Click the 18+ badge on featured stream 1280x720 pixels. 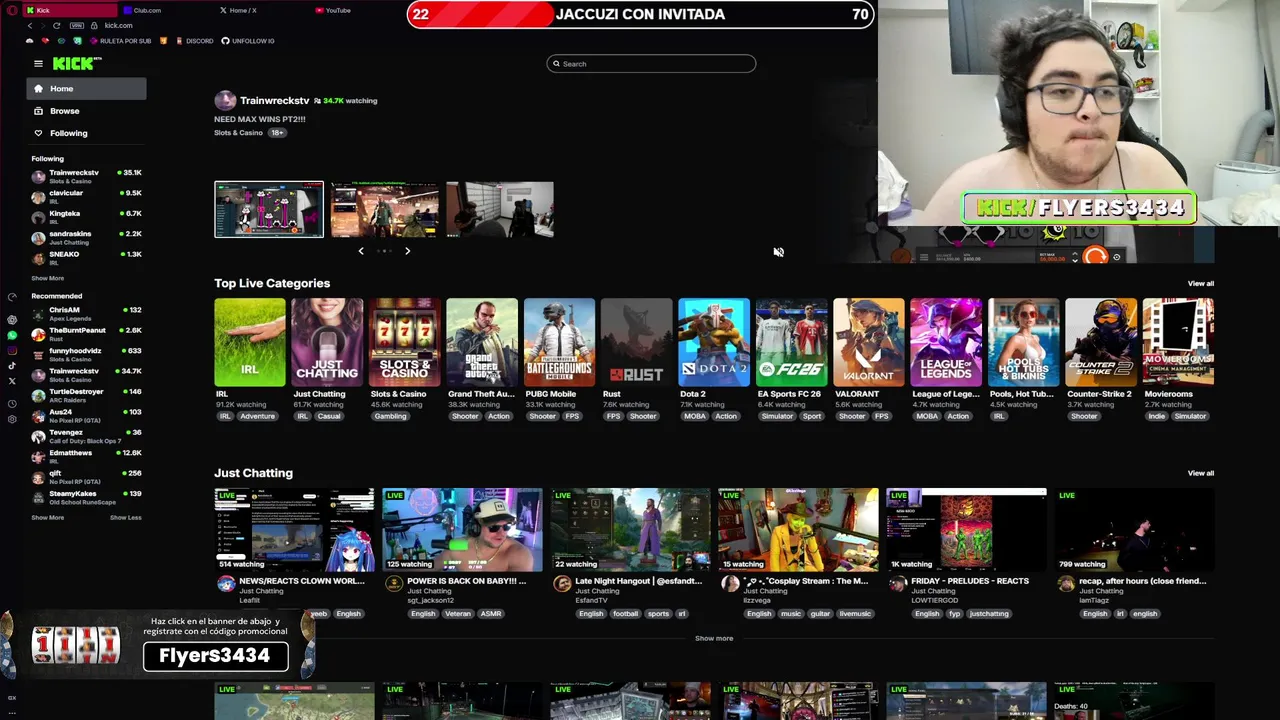point(277,133)
